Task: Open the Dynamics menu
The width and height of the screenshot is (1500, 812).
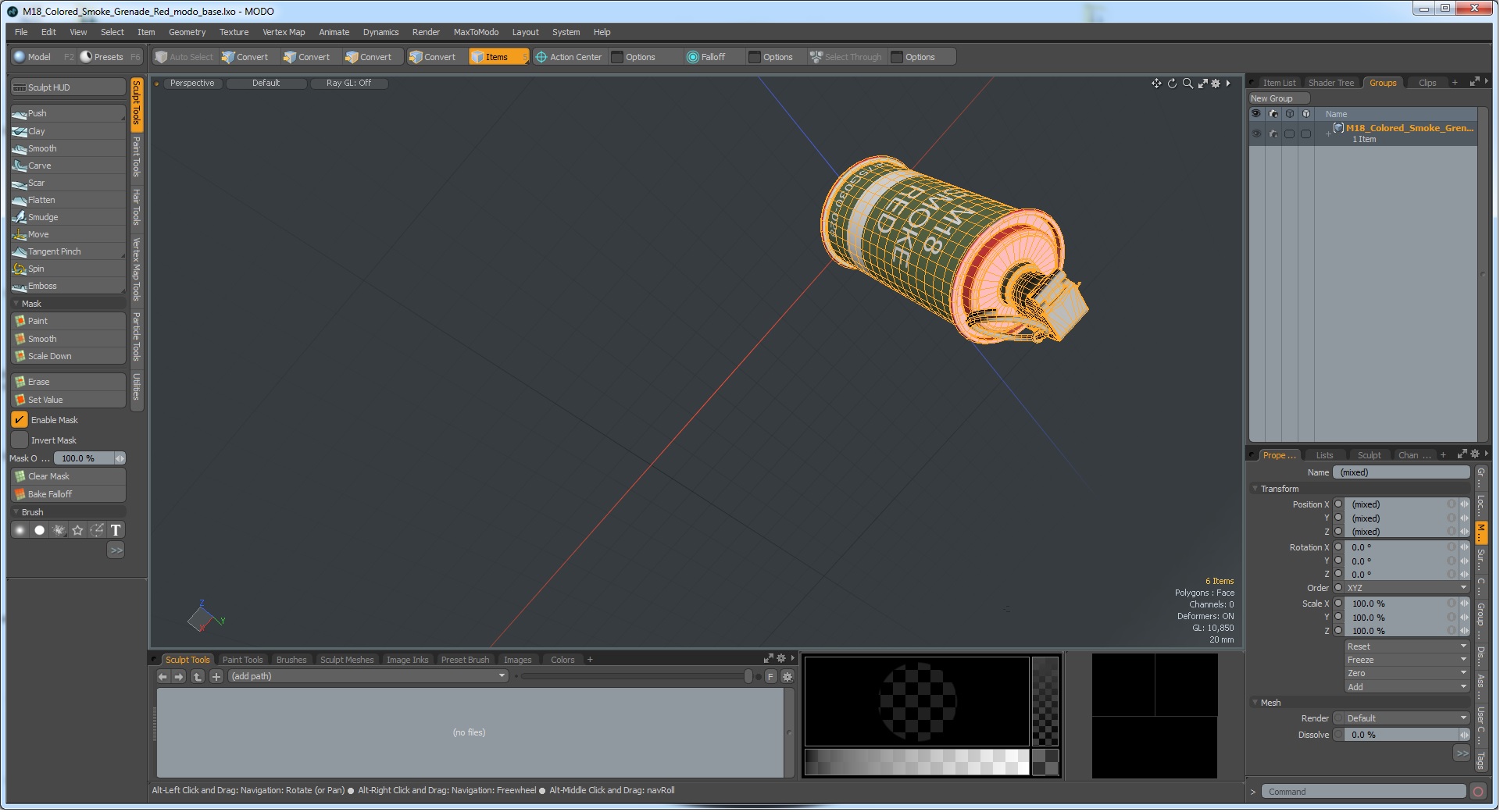Action: tap(380, 32)
